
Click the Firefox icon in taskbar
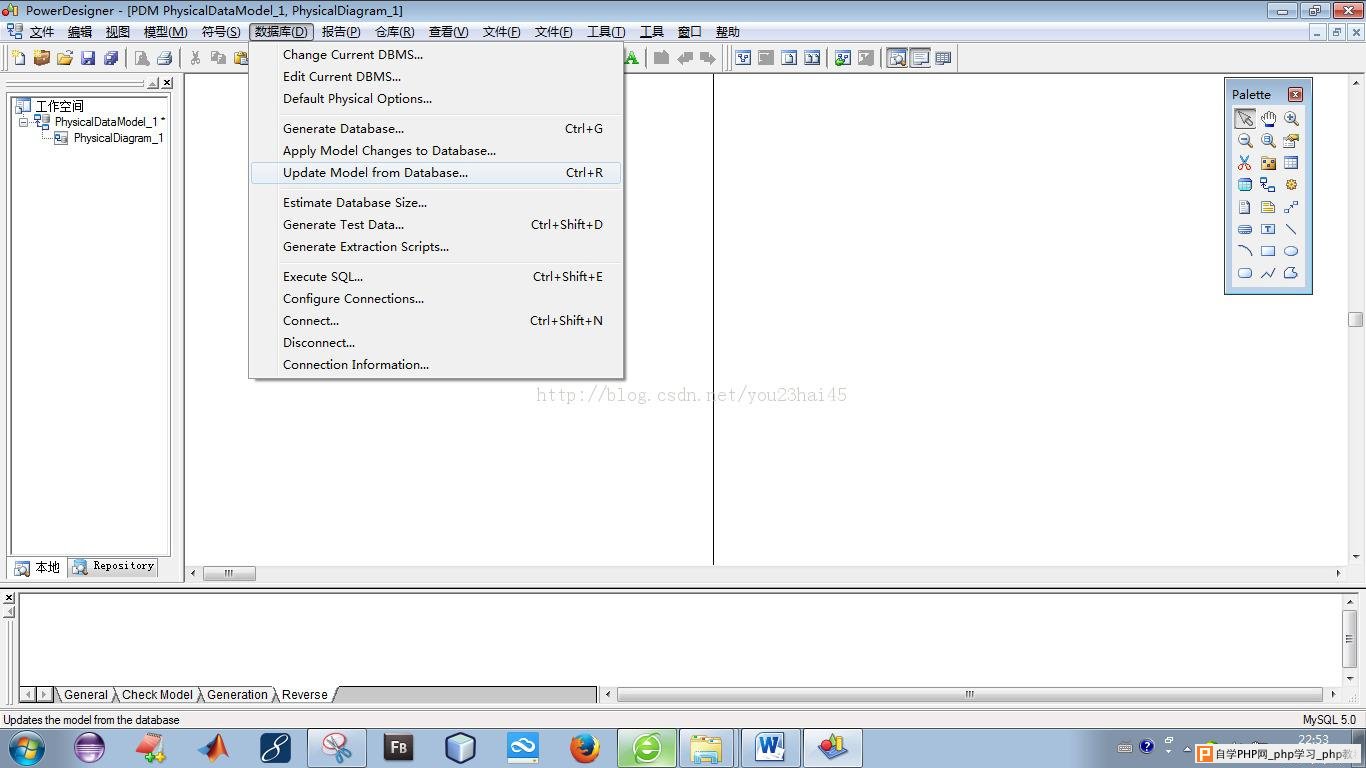click(585, 747)
